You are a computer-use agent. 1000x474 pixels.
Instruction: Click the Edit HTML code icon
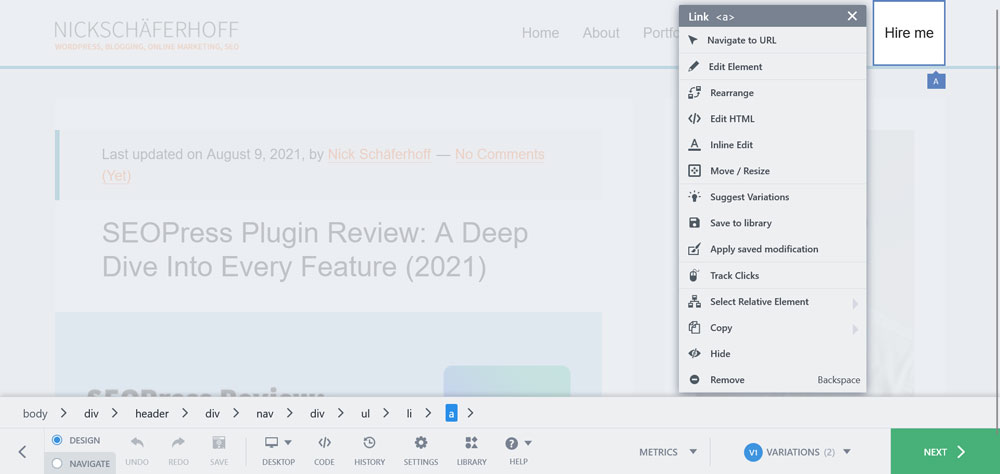(695, 119)
